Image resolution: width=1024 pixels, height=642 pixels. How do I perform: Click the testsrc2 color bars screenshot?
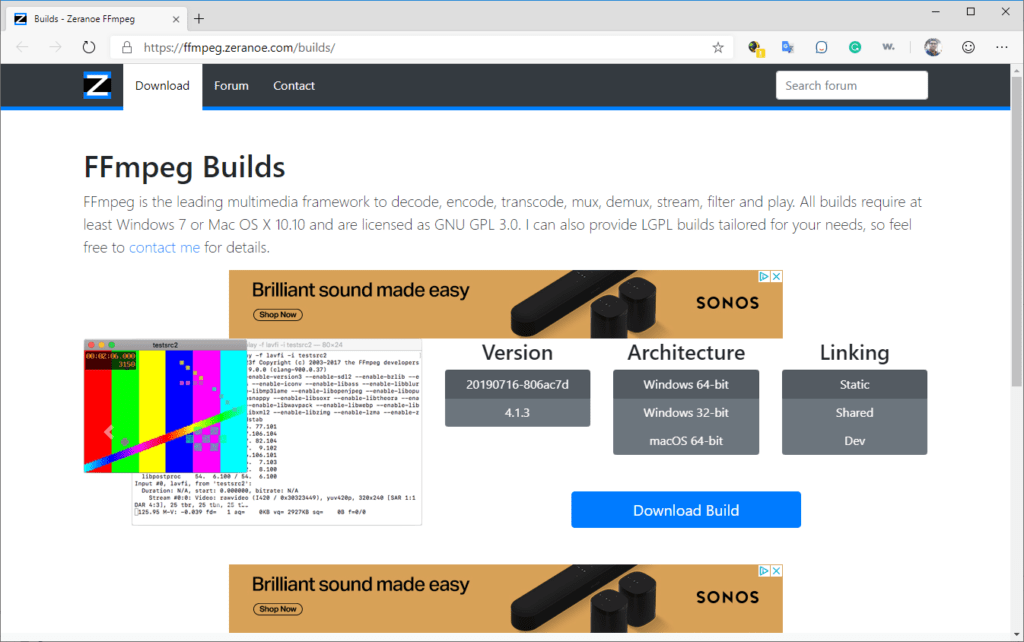tap(165, 406)
